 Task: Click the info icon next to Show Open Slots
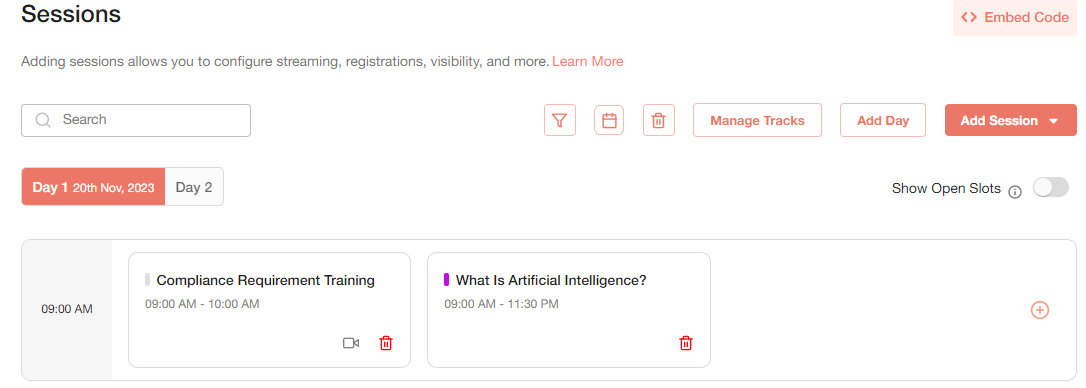pos(1015,192)
